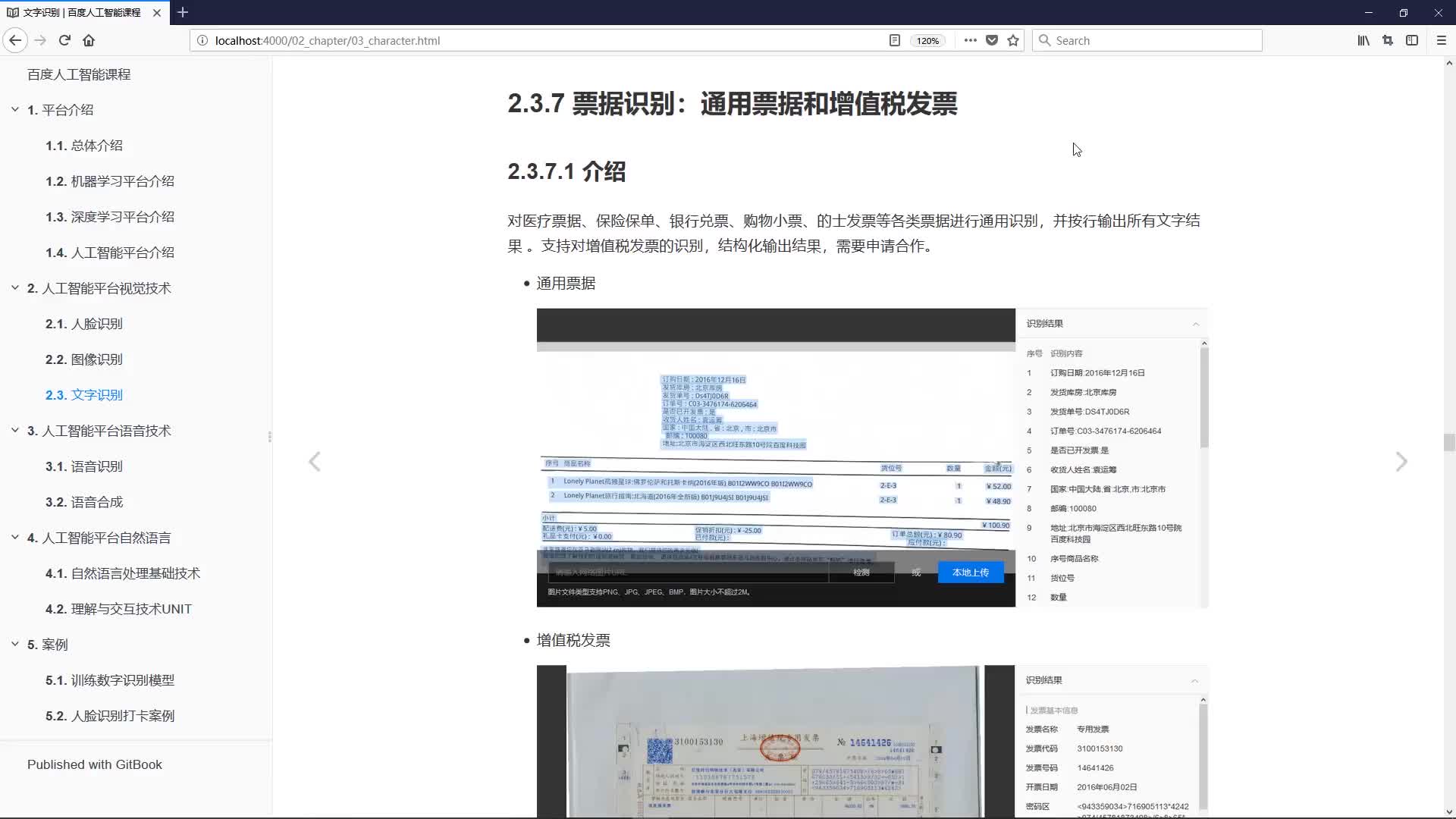Open chapter 1.4. 人工智能平台介绍
Screen dimensions: 1456x819
coord(110,253)
